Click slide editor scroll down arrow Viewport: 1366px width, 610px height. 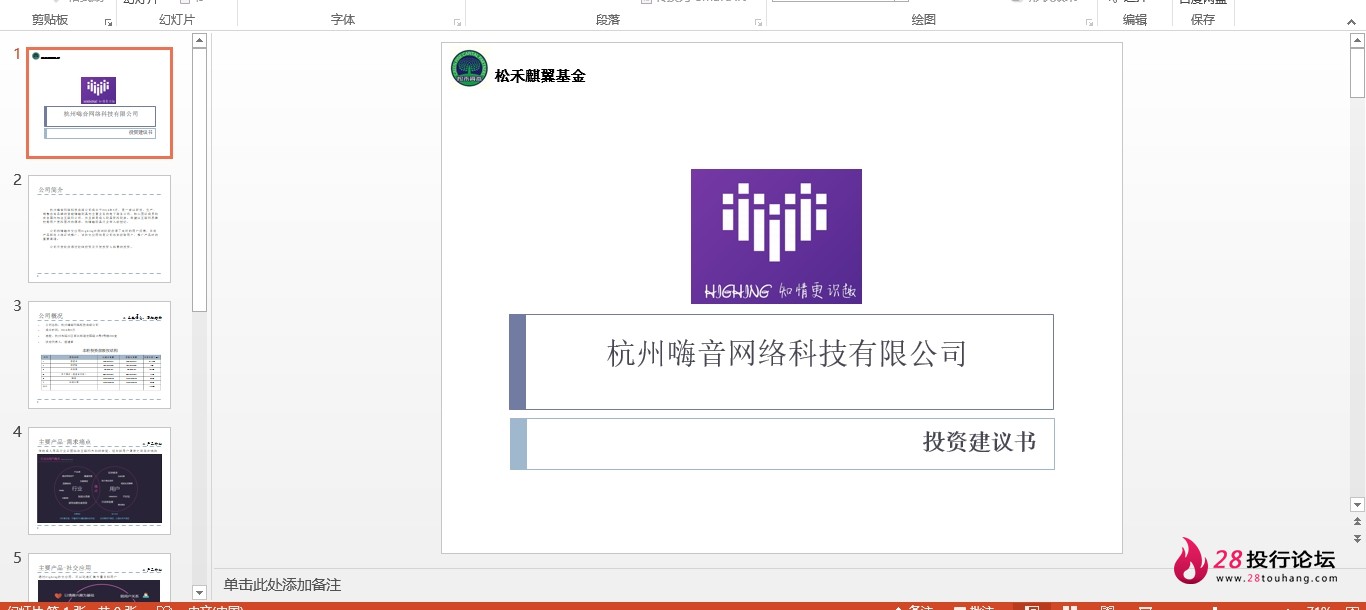click(1357, 505)
